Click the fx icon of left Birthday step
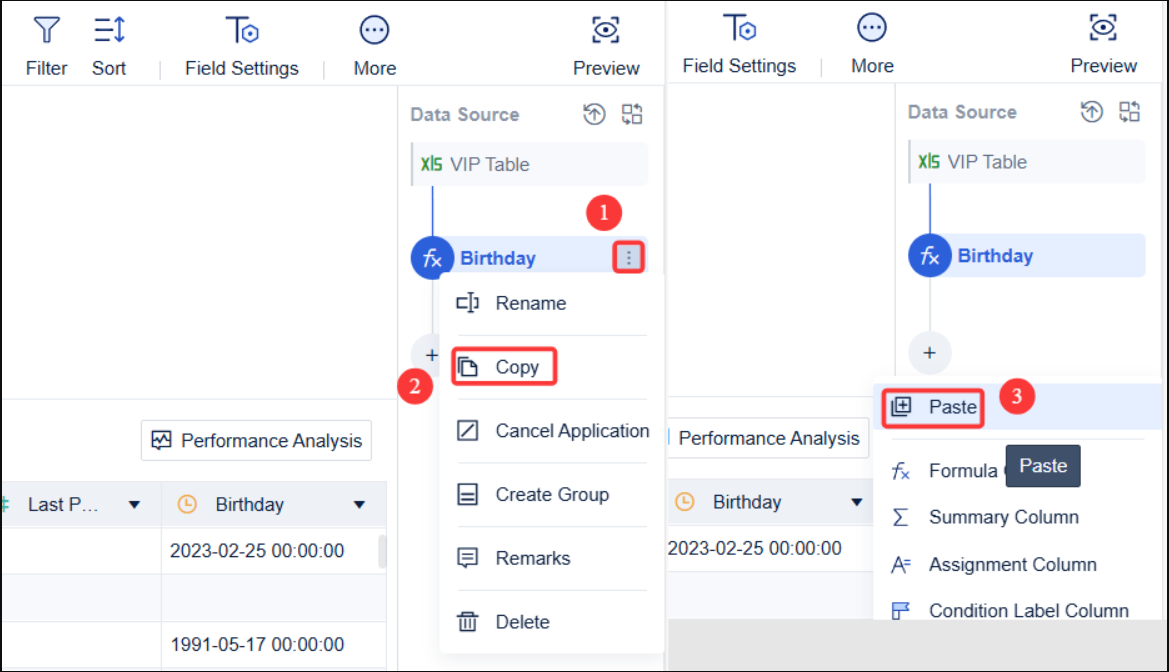The image size is (1169, 672). point(432,258)
